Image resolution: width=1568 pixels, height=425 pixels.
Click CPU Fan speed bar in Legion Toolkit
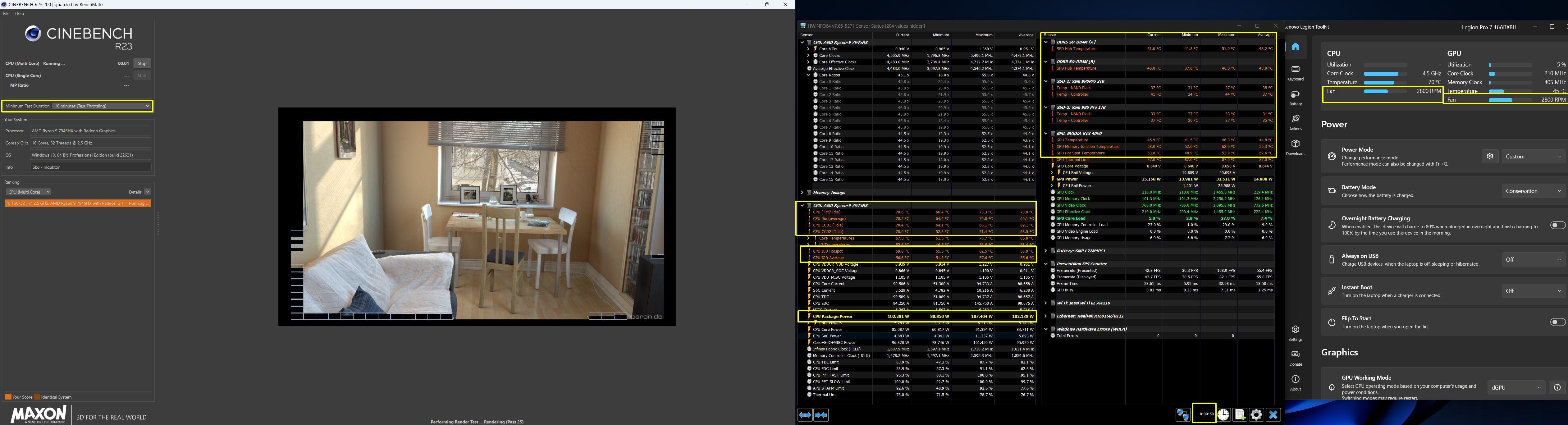(x=1385, y=91)
